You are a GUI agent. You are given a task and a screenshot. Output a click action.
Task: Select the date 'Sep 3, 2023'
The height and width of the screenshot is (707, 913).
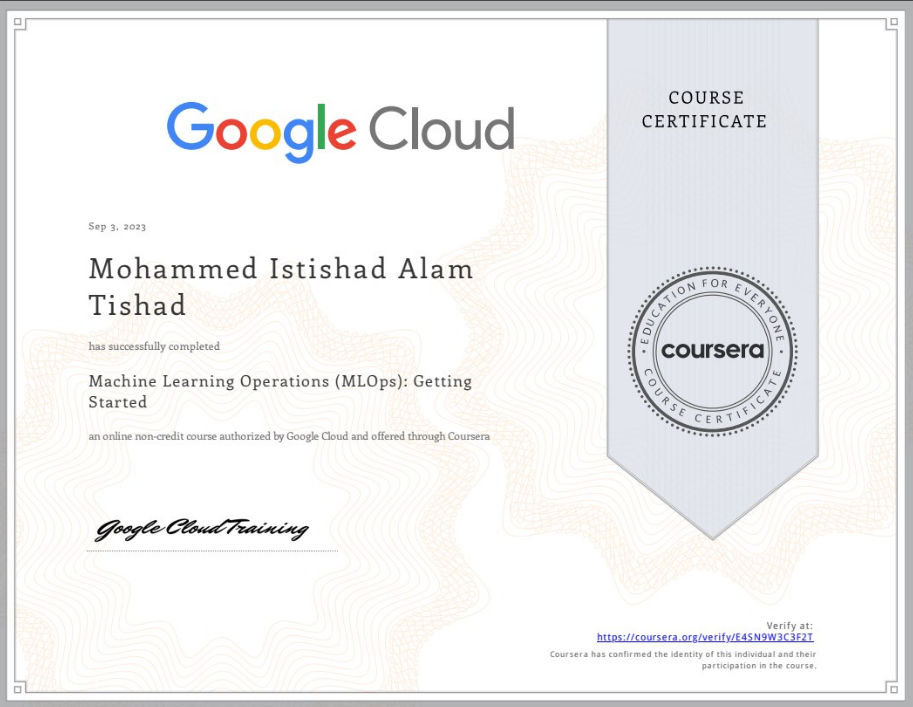click(x=117, y=227)
